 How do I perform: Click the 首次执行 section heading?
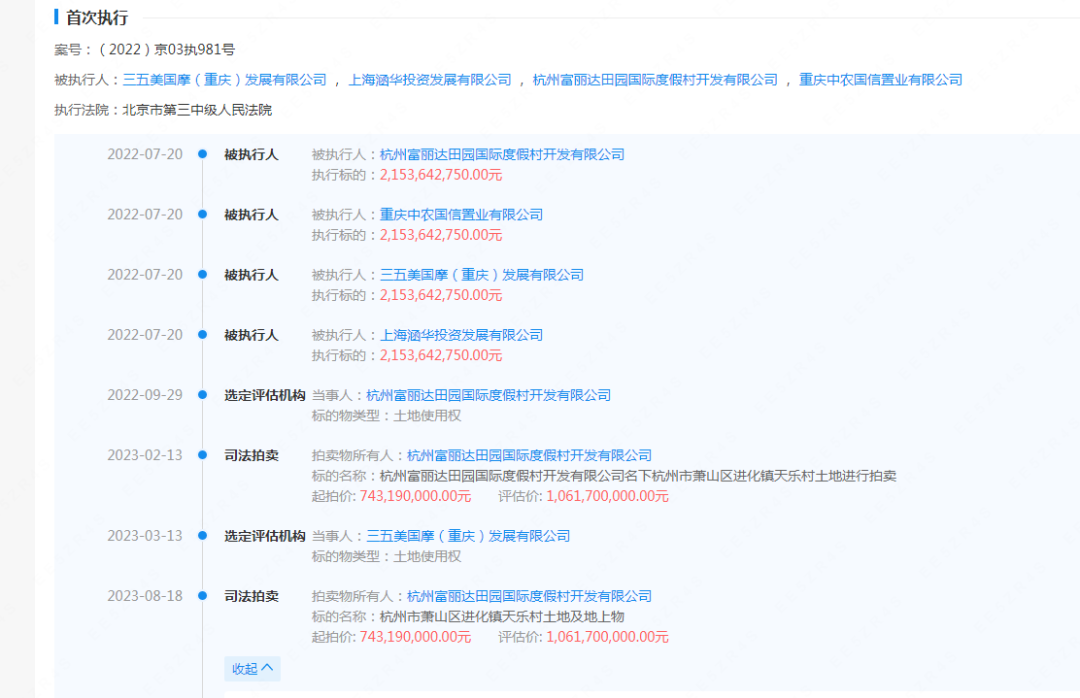[x=96, y=18]
